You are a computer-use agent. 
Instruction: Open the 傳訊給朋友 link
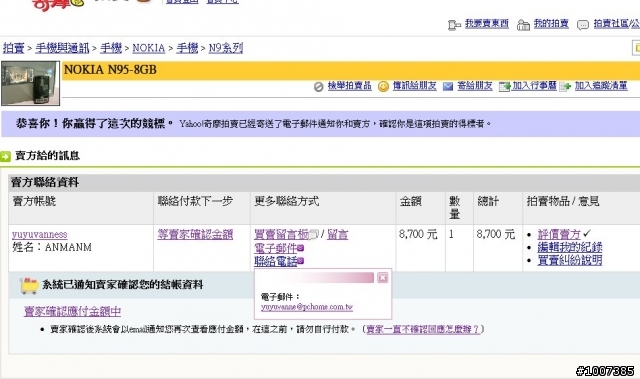pos(414,86)
